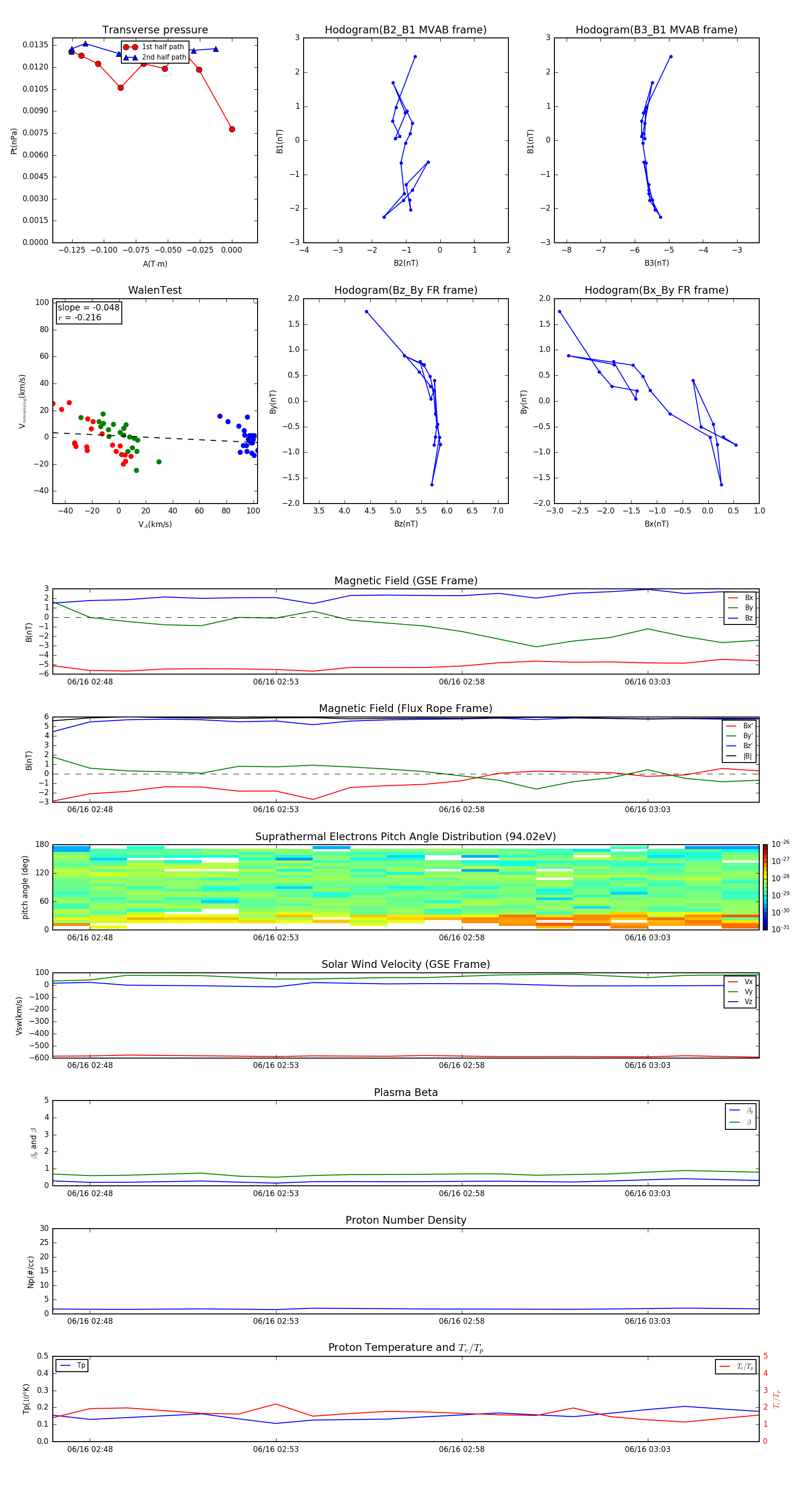Select the 'Vx' velocity legend entry
Screen dimensions: 812x1489
[x=740, y=982]
